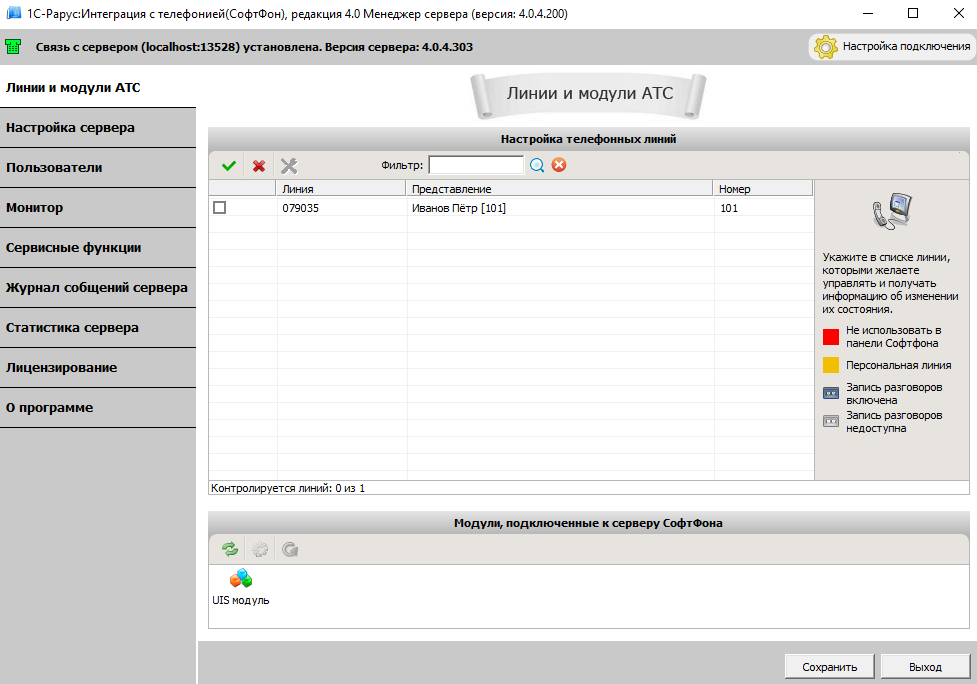Click the application icon in title bar
Screen dimensions: 977x684
13,13
